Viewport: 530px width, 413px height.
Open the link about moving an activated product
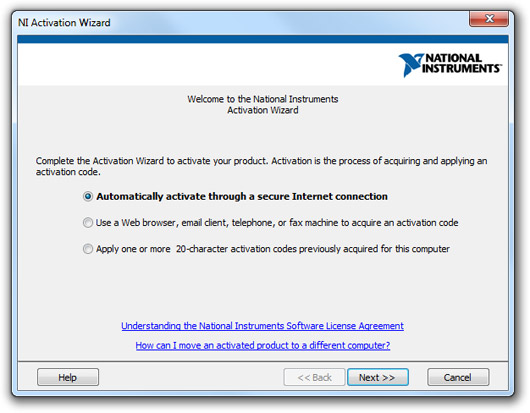(x=263, y=345)
